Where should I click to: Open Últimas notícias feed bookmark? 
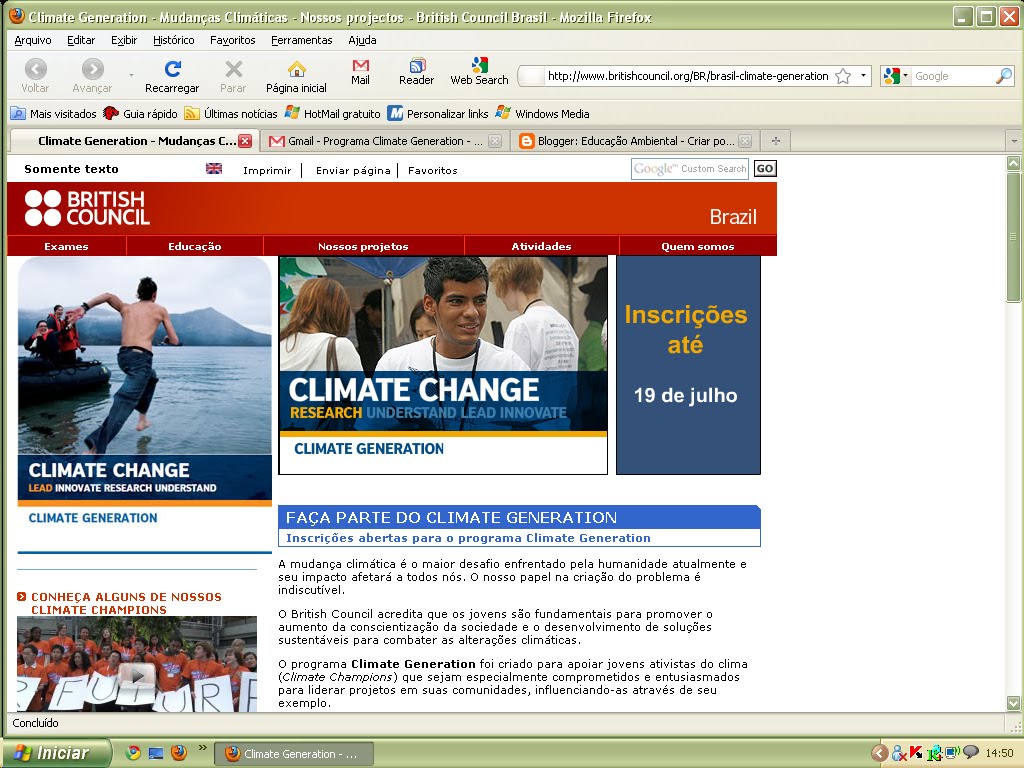point(231,114)
